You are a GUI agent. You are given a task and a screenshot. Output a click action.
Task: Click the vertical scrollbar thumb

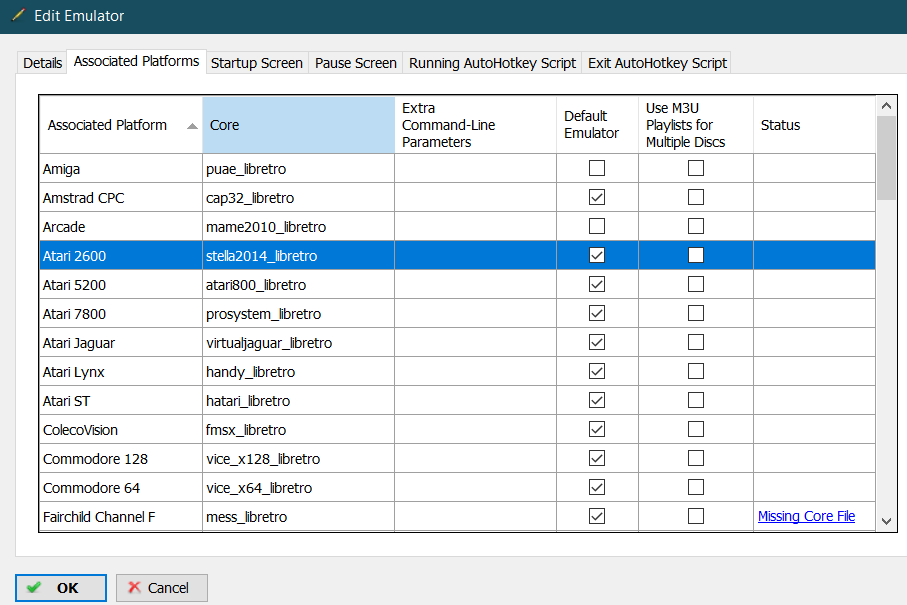(x=886, y=158)
